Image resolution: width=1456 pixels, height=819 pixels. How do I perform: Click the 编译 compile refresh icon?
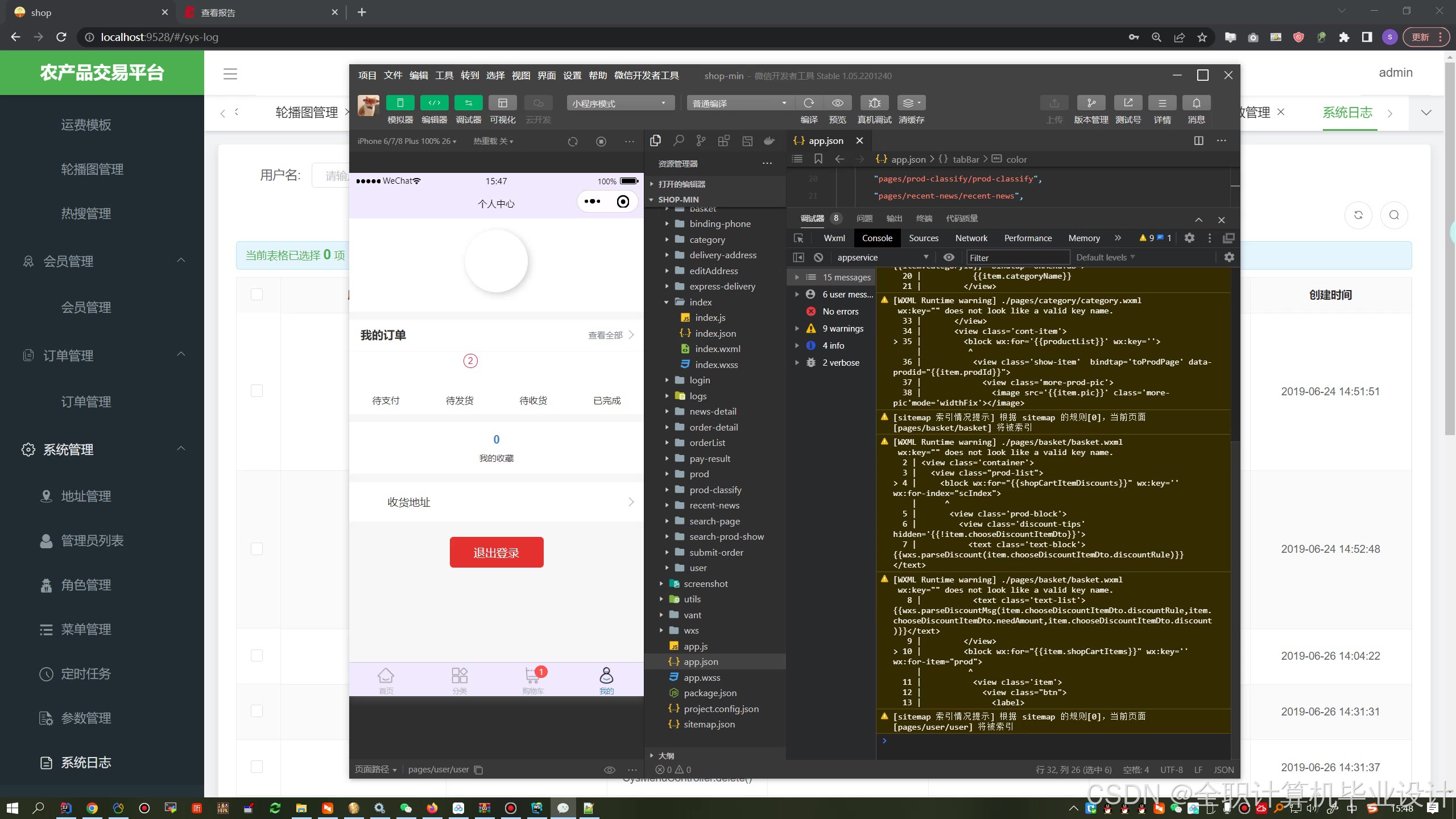click(809, 103)
